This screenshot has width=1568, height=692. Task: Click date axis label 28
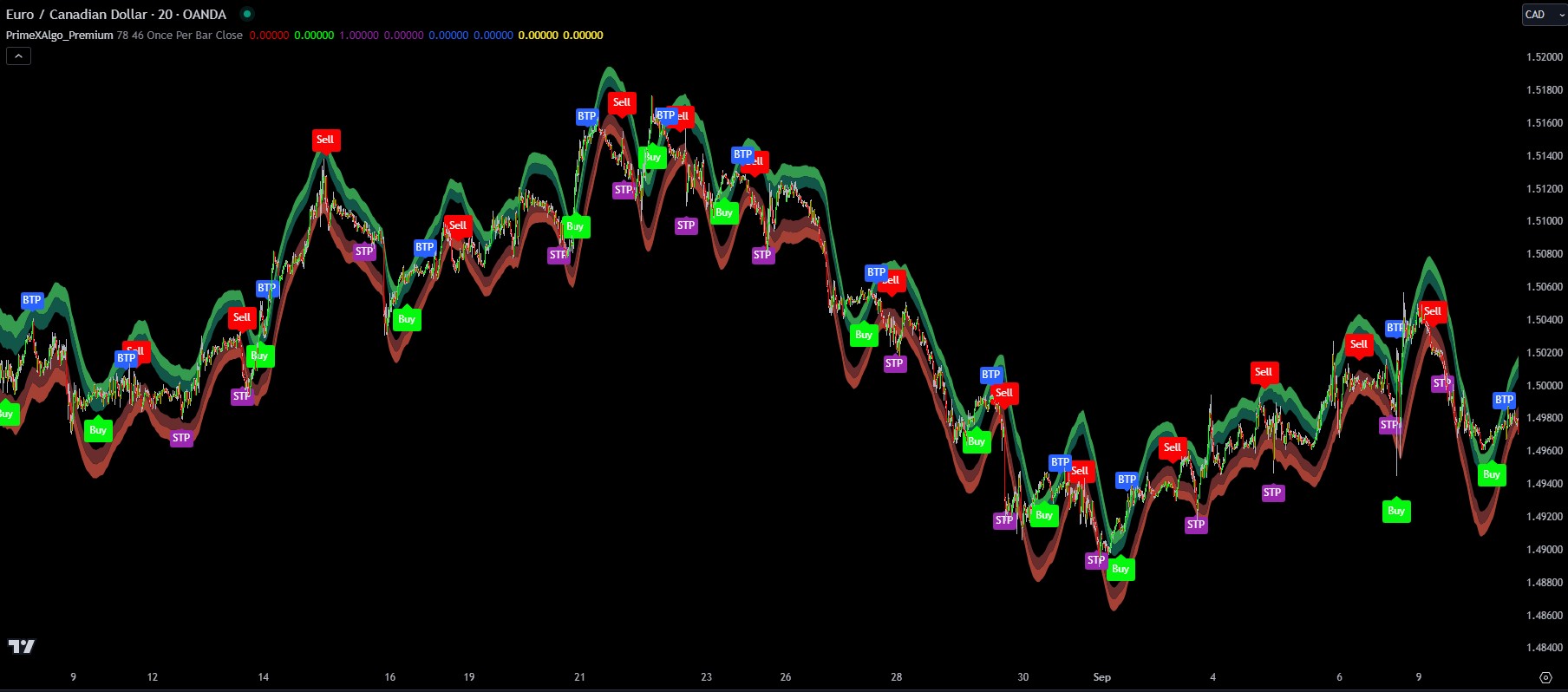(x=897, y=677)
